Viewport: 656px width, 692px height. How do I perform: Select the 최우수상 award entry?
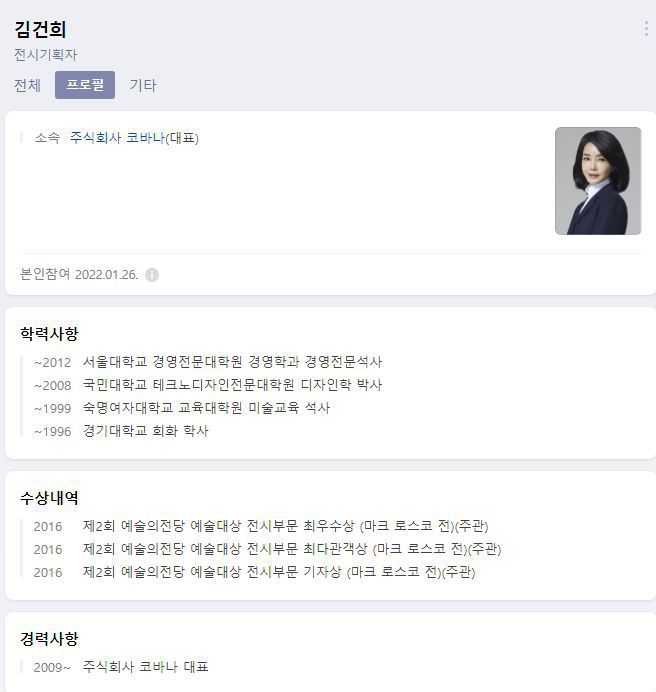[261, 526]
